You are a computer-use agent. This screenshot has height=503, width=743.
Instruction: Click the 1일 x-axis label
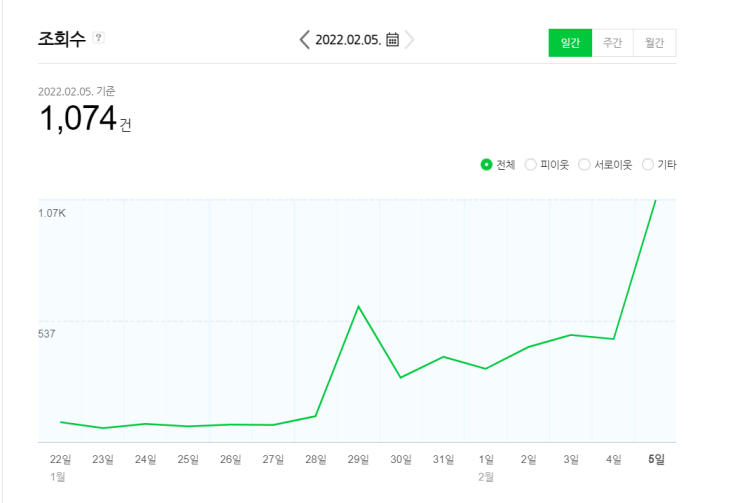(x=486, y=459)
